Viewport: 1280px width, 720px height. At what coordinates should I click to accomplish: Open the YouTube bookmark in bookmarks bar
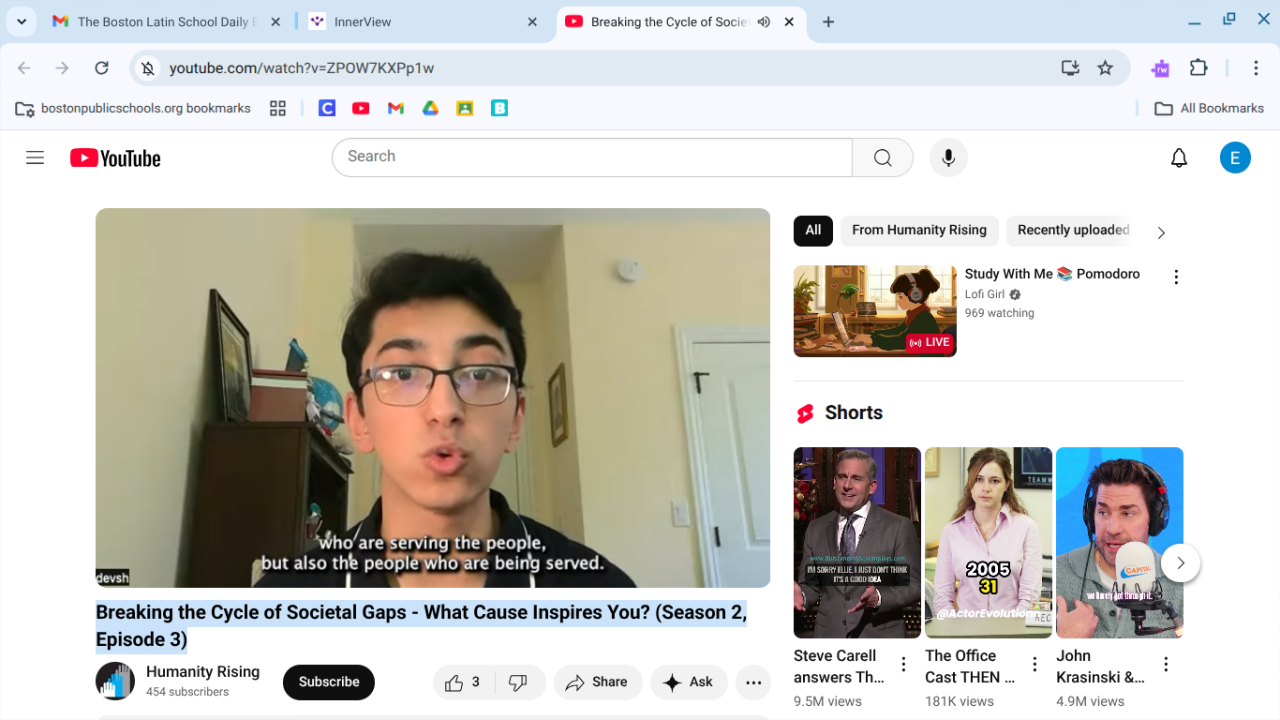point(361,108)
